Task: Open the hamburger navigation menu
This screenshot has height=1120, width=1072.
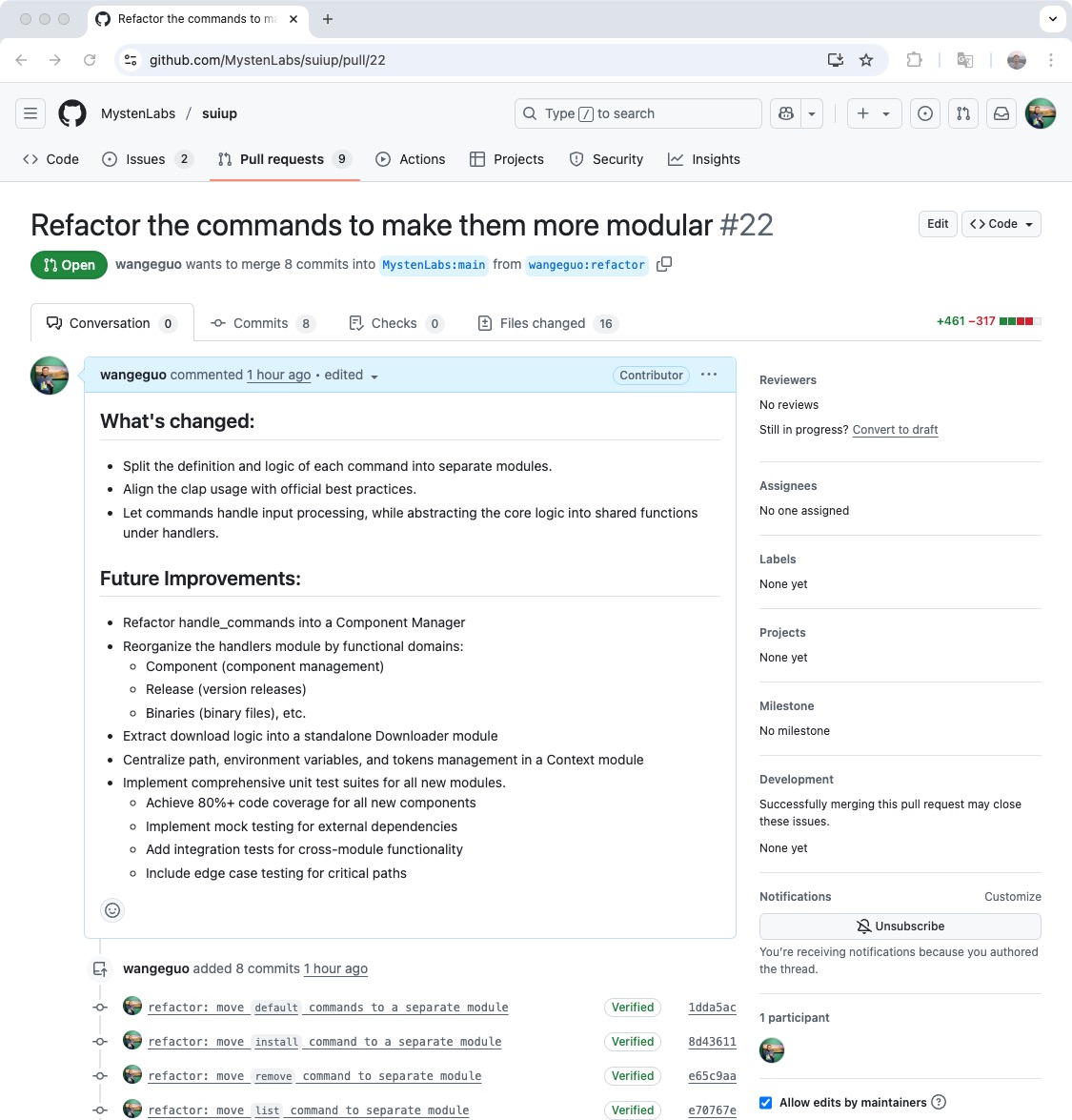Action: click(x=30, y=113)
